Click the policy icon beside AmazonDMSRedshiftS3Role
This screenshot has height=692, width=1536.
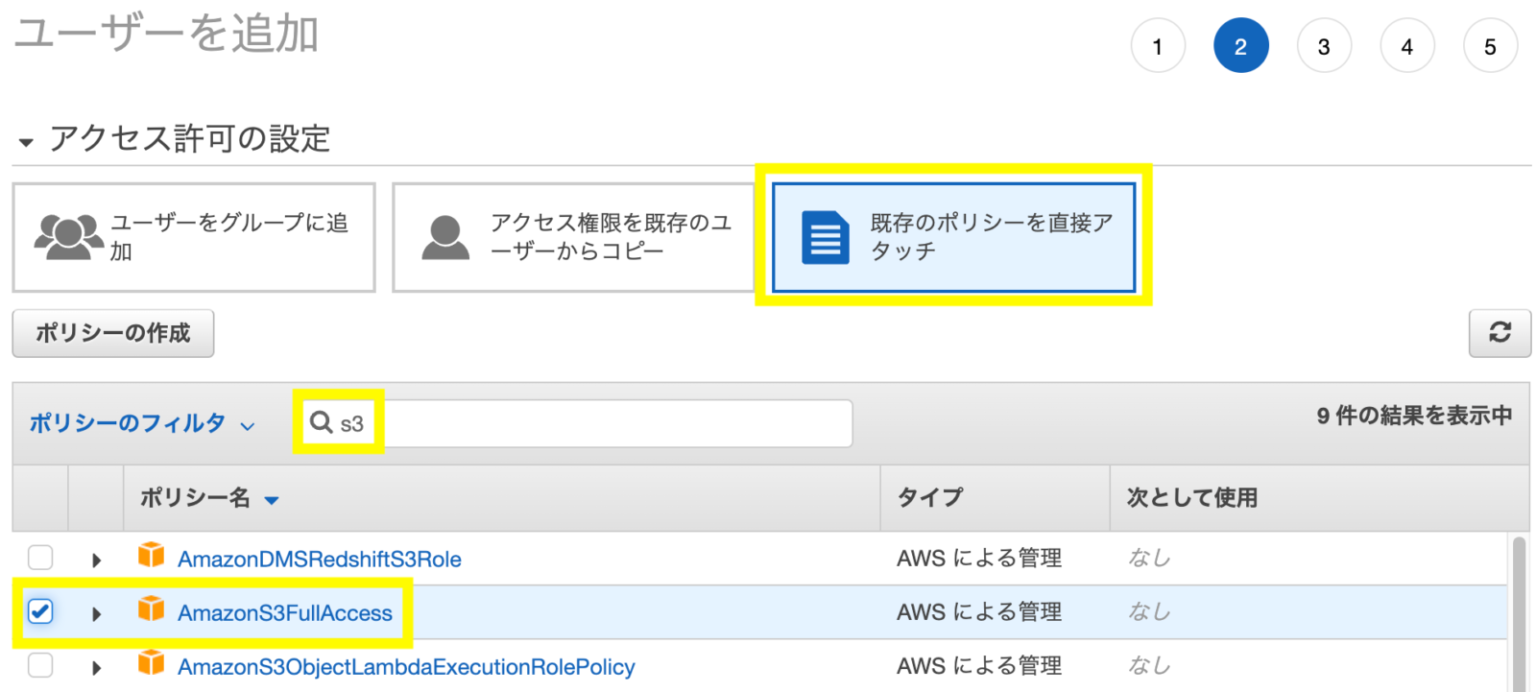[152, 558]
